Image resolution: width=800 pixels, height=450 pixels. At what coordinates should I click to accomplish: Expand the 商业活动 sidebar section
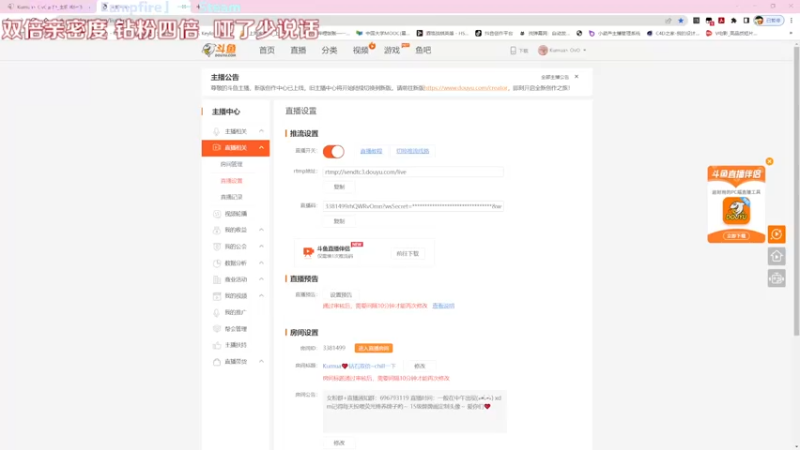click(x=261, y=279)
